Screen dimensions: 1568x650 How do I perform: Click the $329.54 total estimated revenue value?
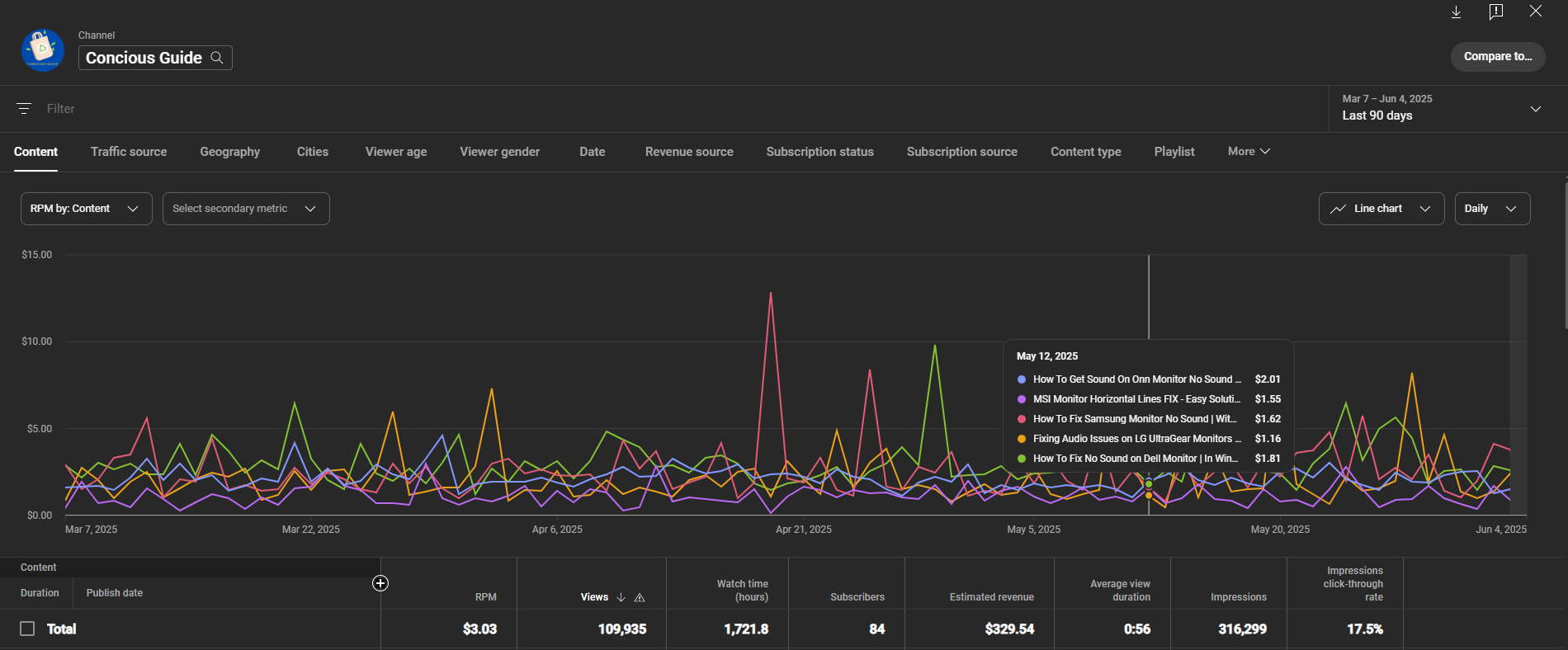[x=1009, y=629]
